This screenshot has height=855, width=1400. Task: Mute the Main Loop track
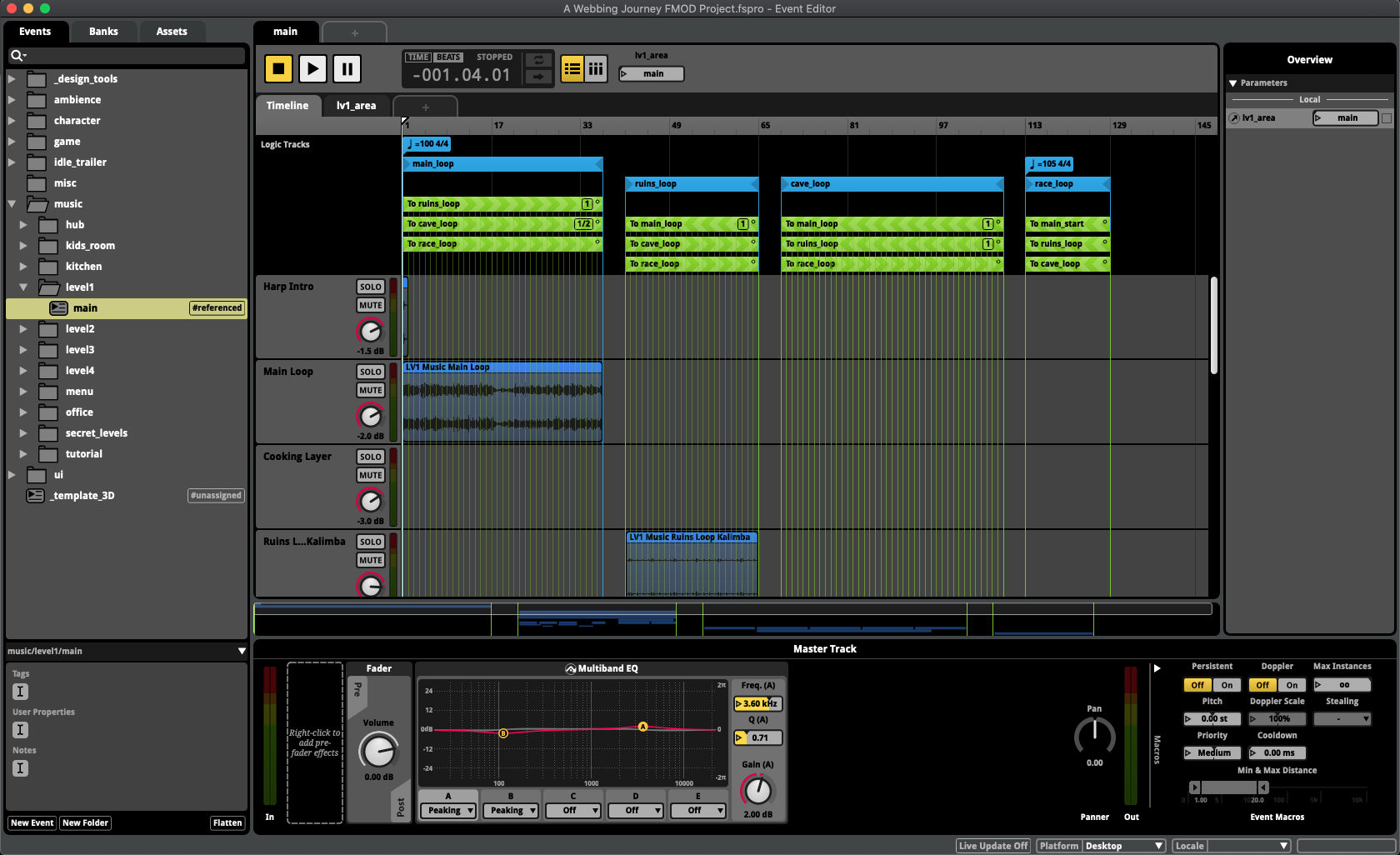(x=371, y=390)
